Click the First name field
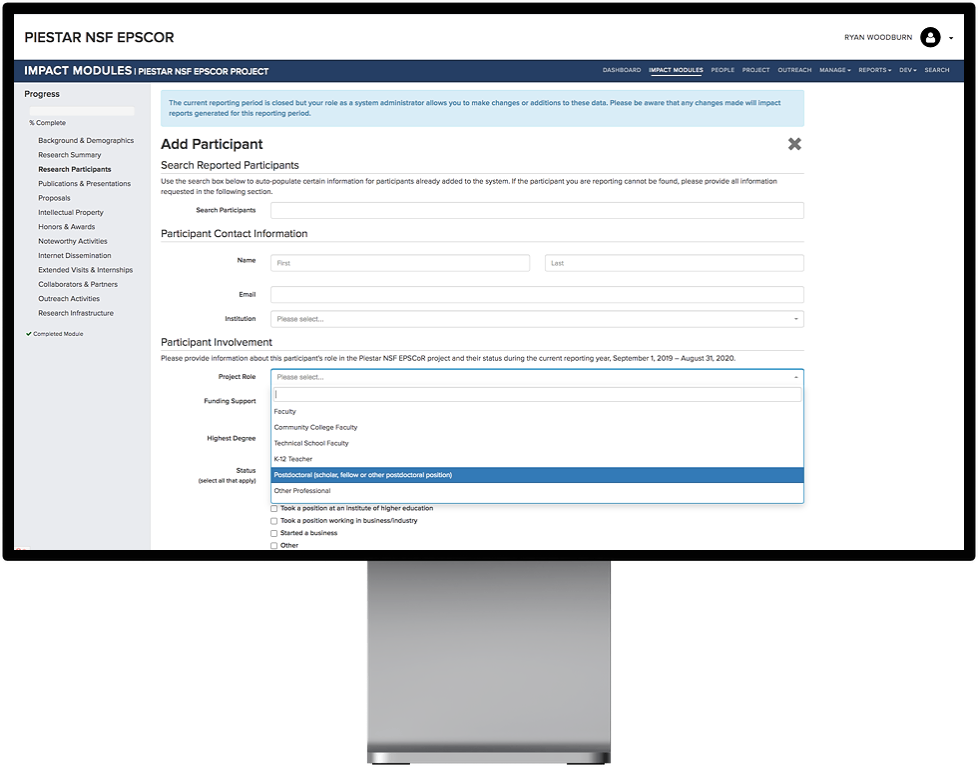Viewport: 978px width, 768px height. (x=400, y=263)
